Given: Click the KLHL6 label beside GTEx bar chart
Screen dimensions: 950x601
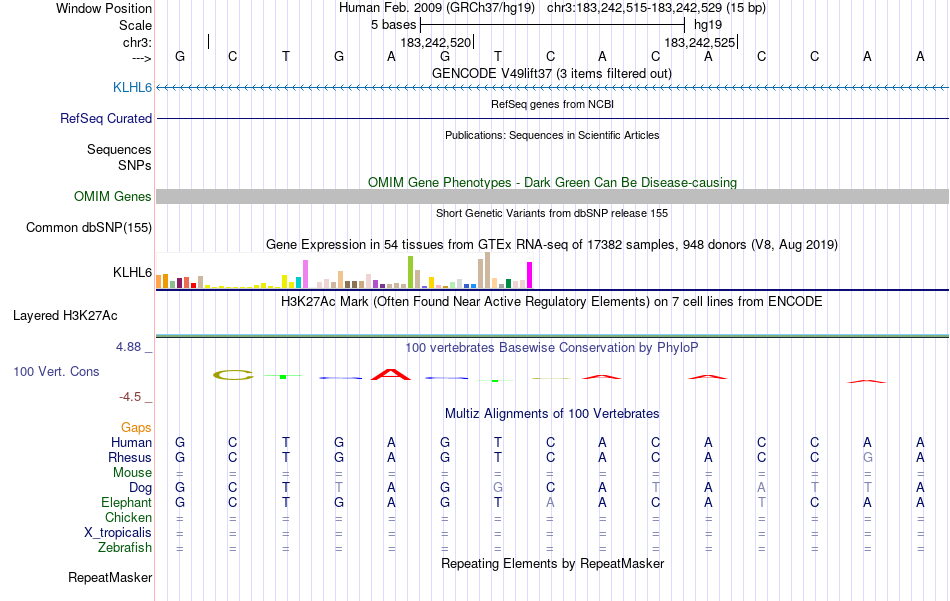Looking at the screenshot, I should (x=132, y=272).
